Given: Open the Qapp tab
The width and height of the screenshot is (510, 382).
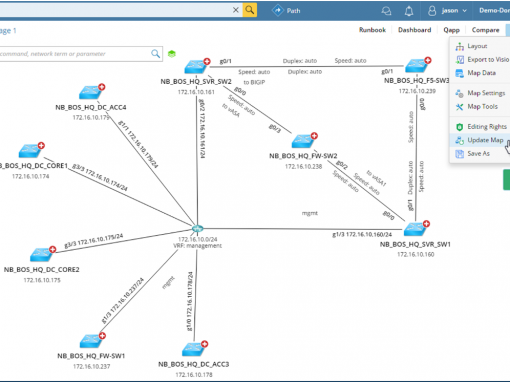Looking at the screenshot, I should pos(451,30).
